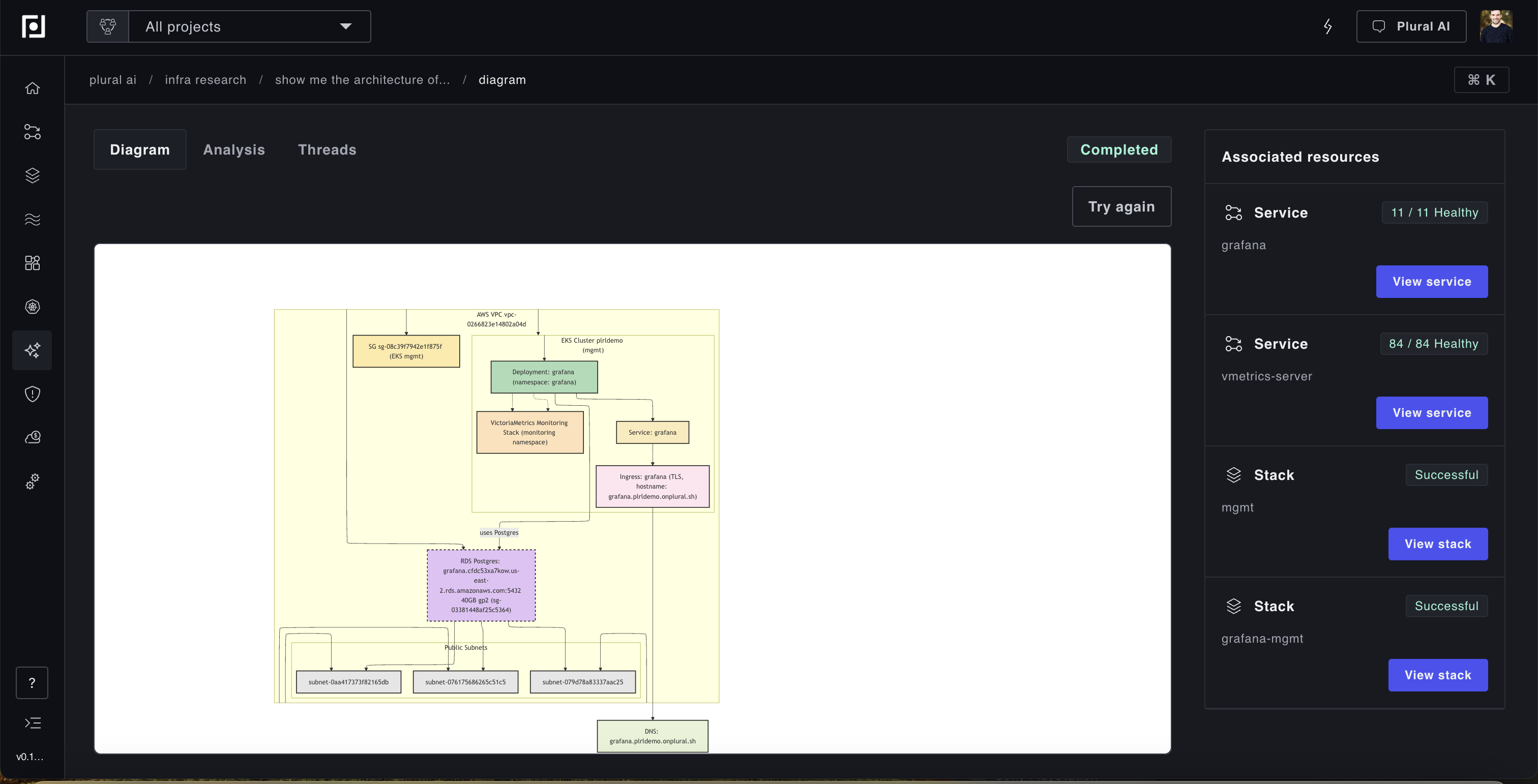Open the command palette ⌘ K button
The image size is (1538, 784).
1481,80
